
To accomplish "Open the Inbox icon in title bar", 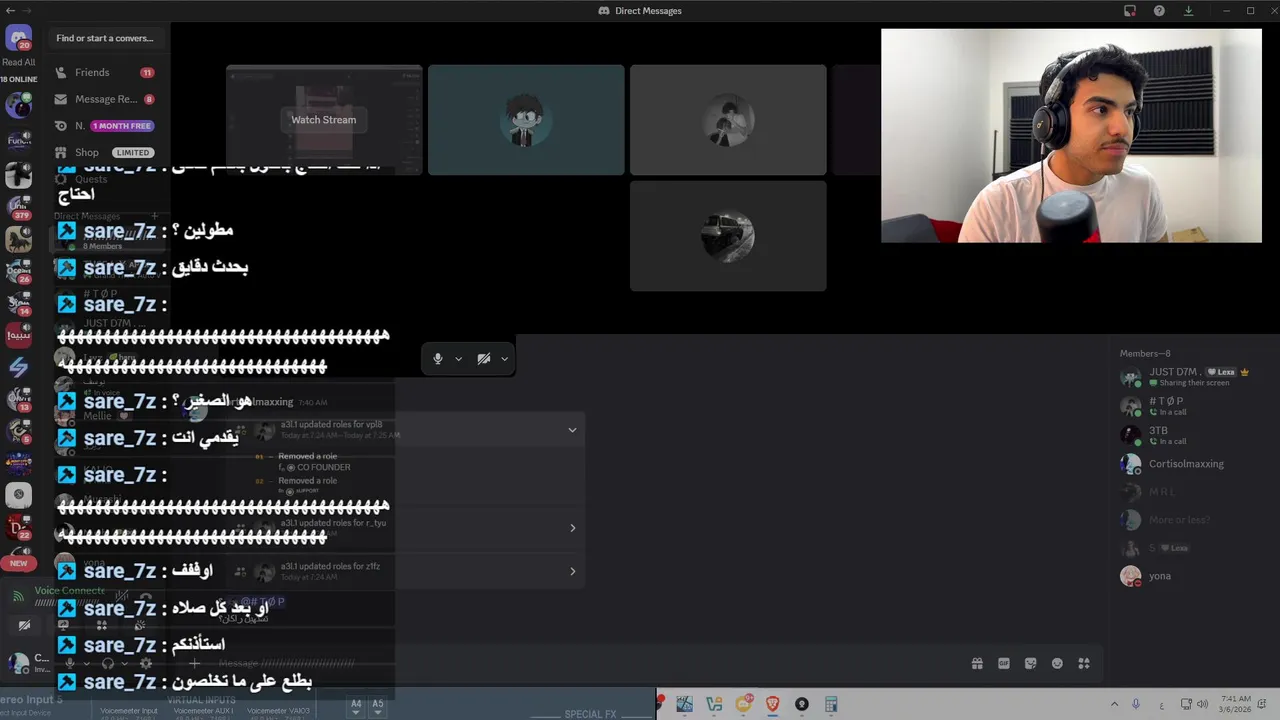I will 1130,10.
